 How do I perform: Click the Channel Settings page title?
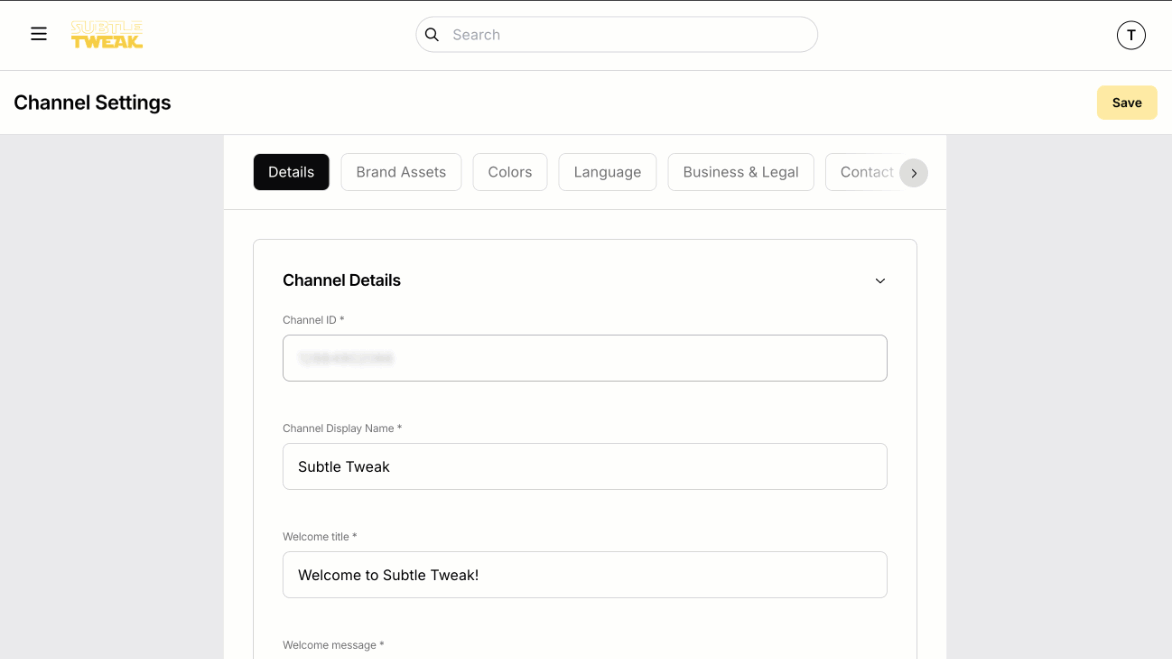(x=92, y=103)
